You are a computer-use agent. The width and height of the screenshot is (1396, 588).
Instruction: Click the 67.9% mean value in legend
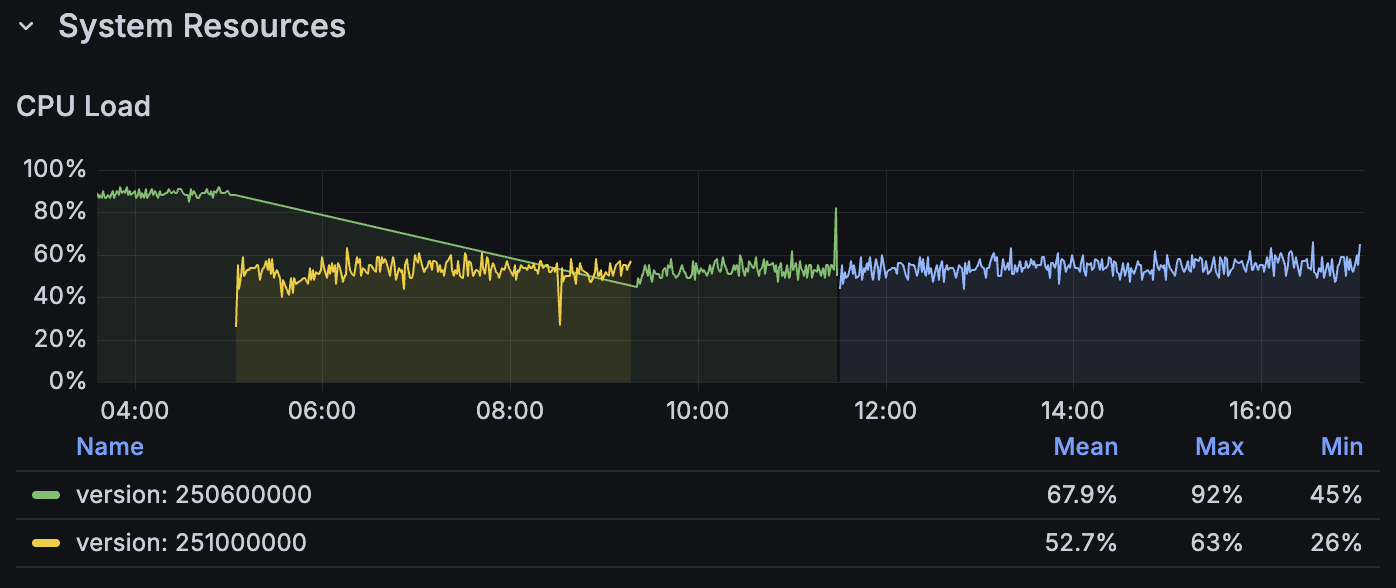tap(1086, 495)
